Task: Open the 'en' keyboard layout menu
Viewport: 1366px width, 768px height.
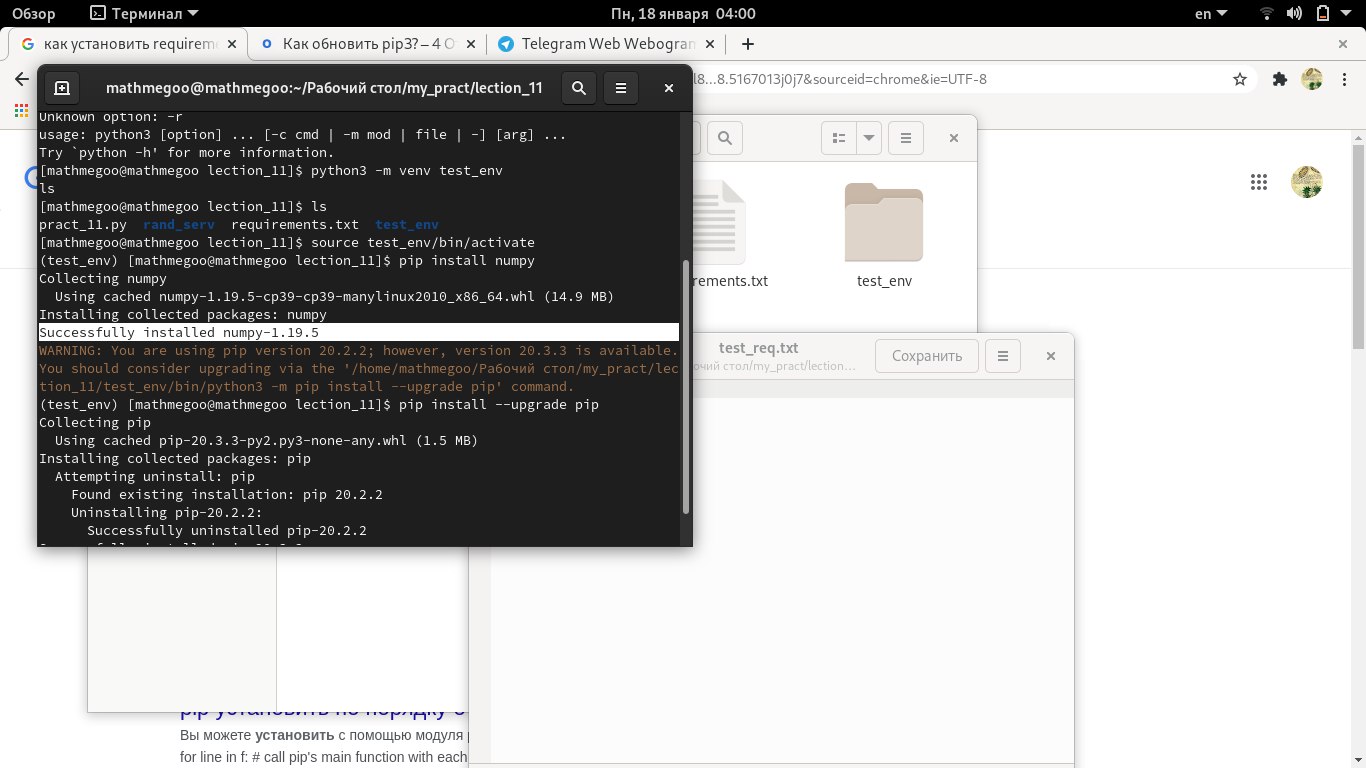Action: 1209,13
